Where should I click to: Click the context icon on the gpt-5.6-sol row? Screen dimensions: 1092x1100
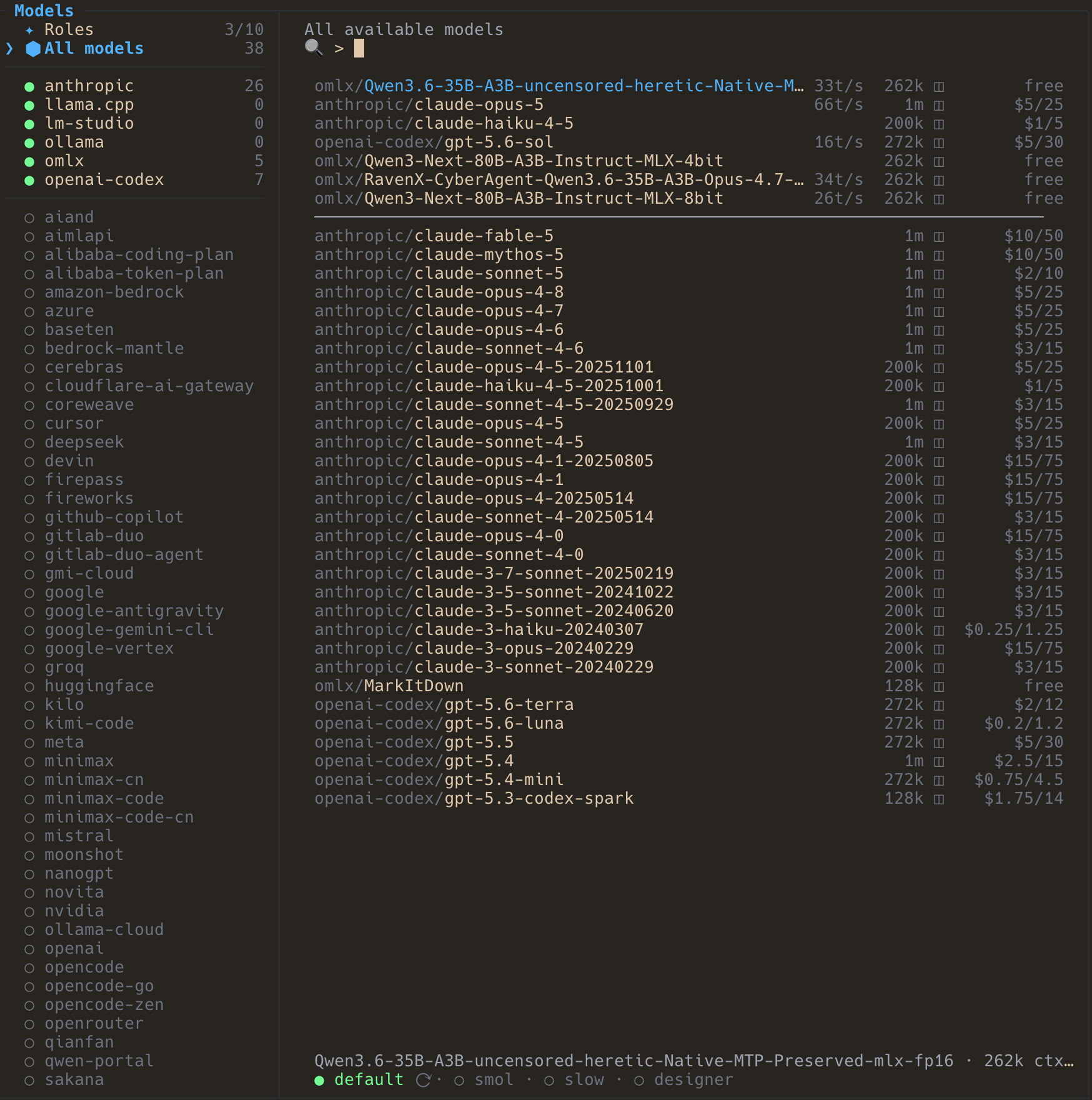[939, 142]
